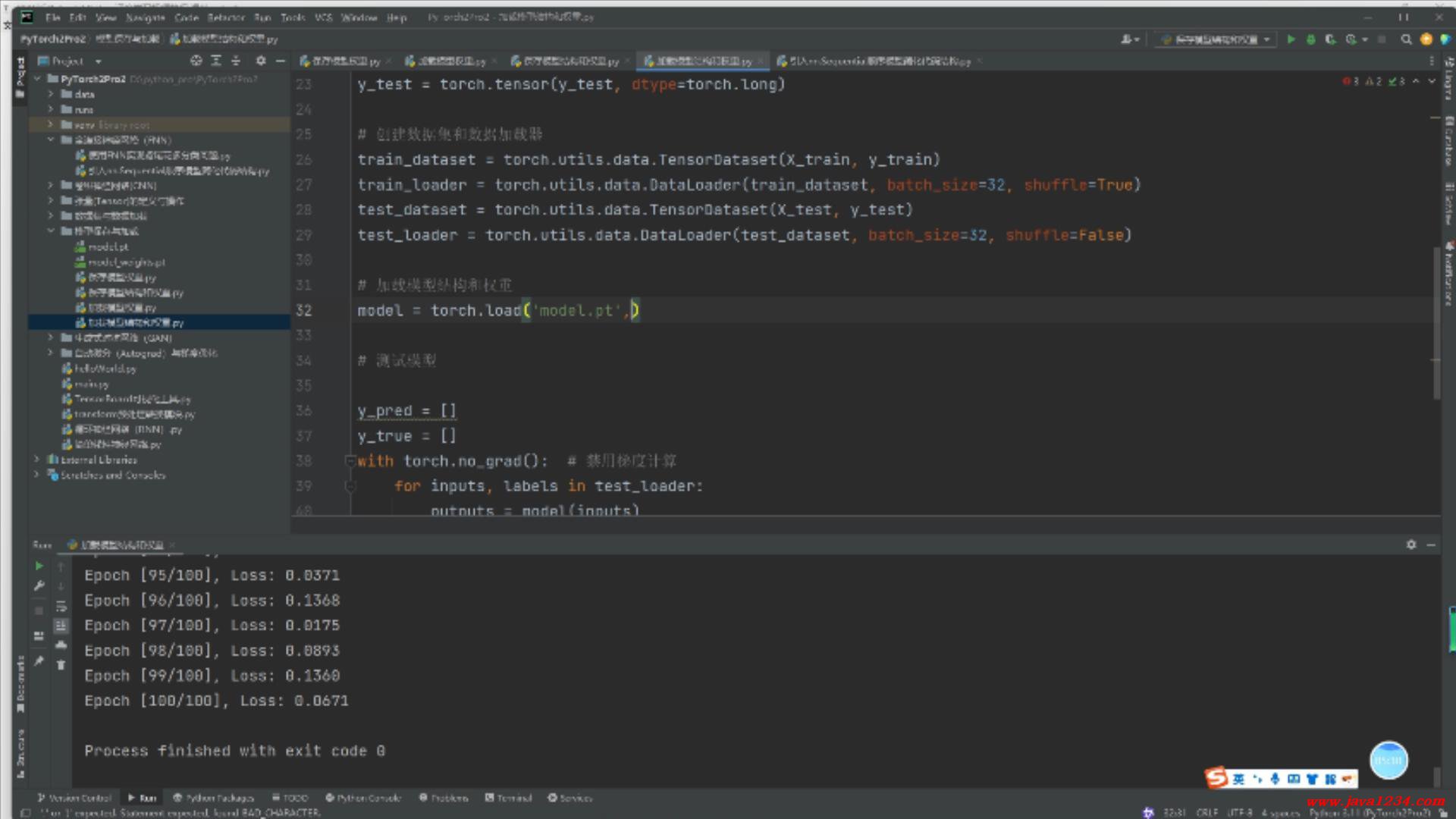
Task: Open the Navigate menu
Action: [x=145, y=17]
